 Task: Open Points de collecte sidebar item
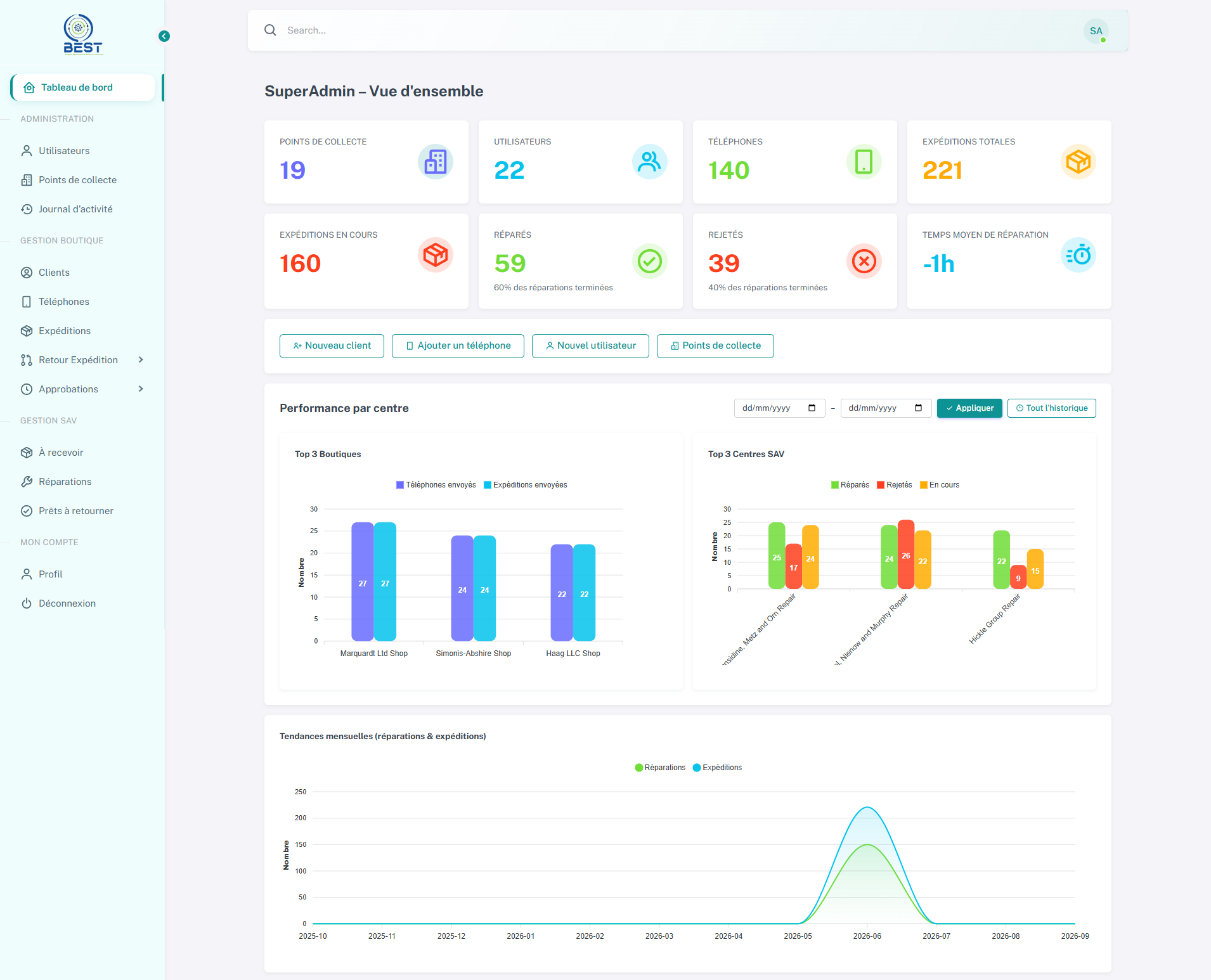(82, 180)
